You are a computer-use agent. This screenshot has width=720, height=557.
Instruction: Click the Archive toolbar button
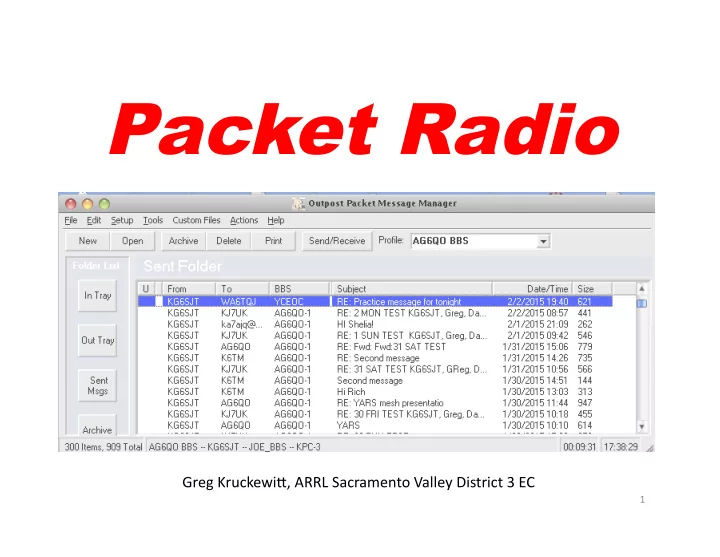pos(183,241)
